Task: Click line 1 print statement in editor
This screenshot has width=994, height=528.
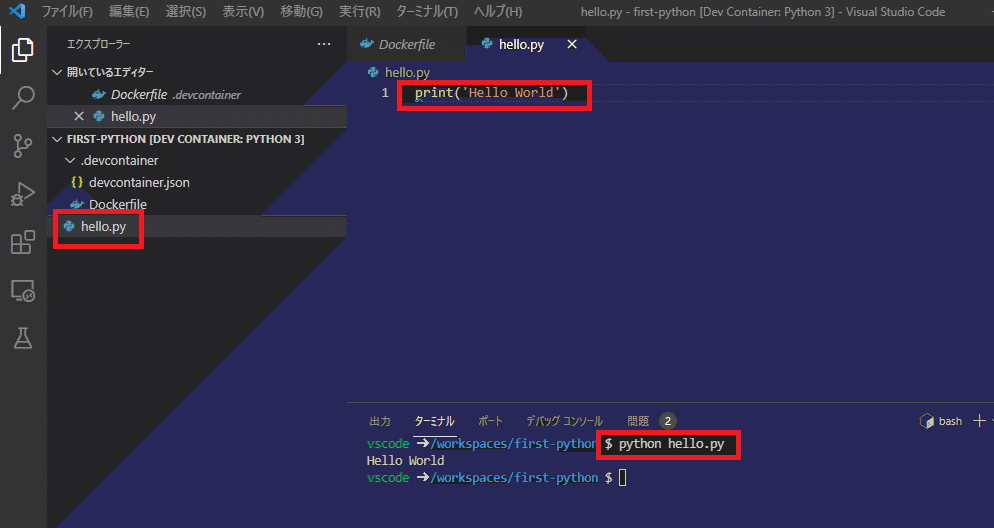Action: (491, 93)
